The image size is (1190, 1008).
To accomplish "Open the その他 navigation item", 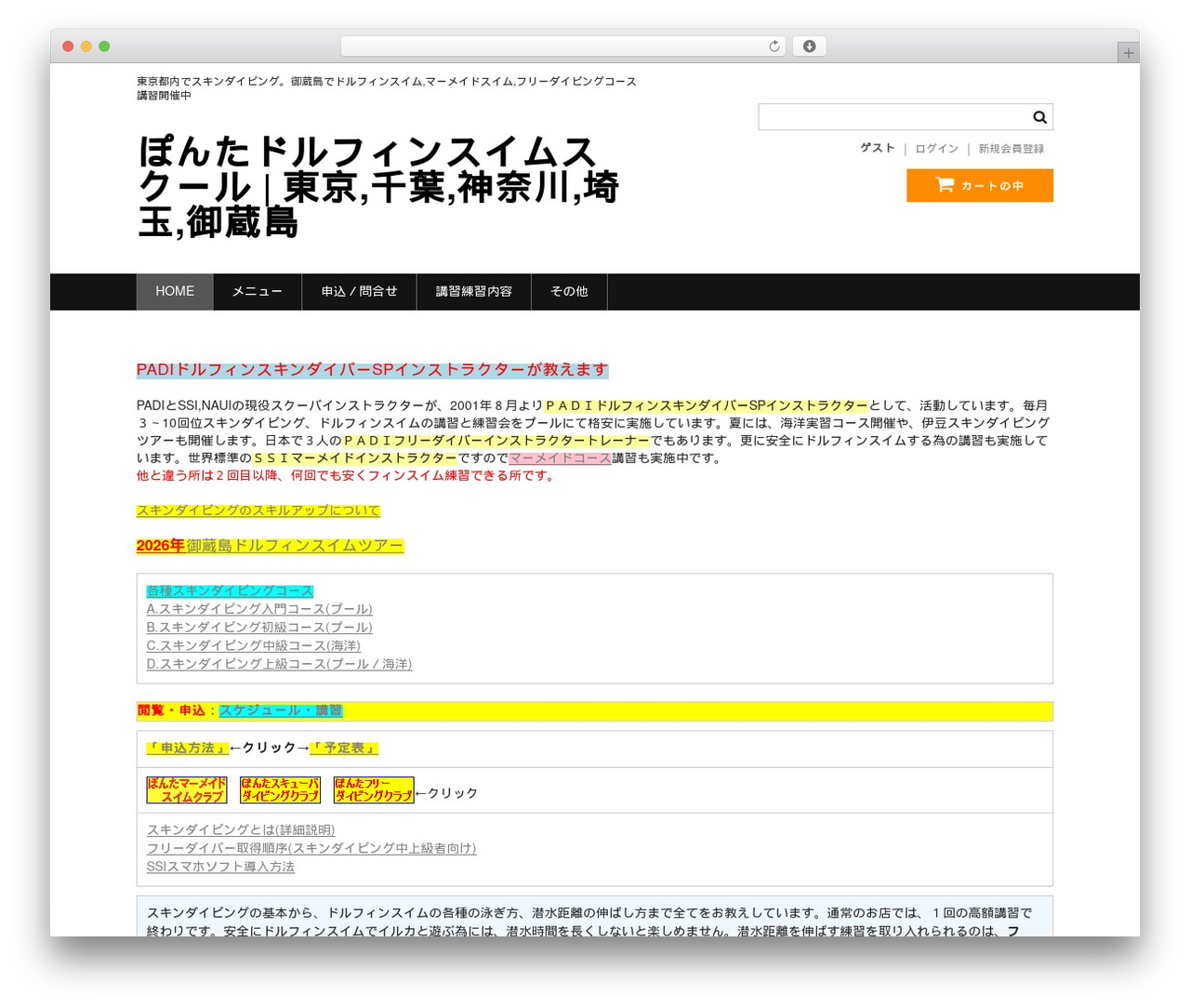I will click(569, 292).
